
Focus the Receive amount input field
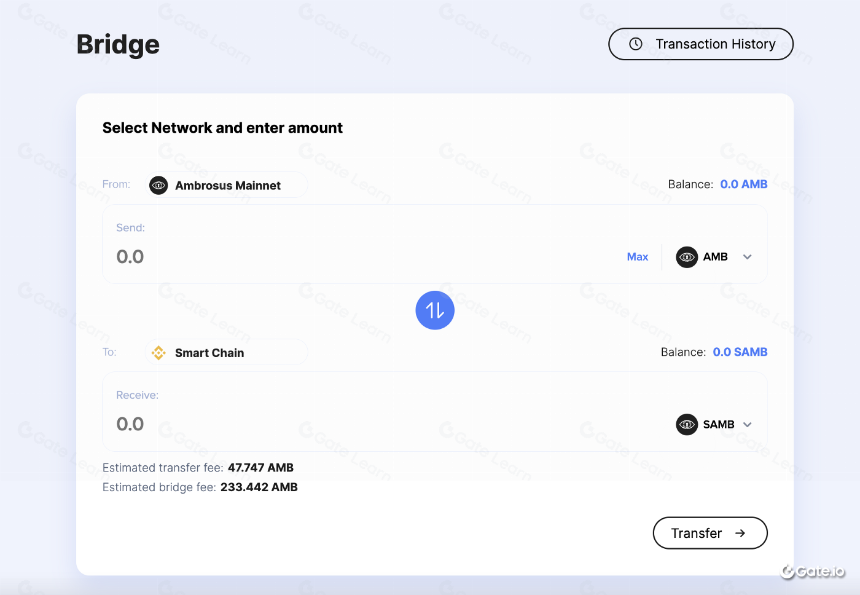384,424
